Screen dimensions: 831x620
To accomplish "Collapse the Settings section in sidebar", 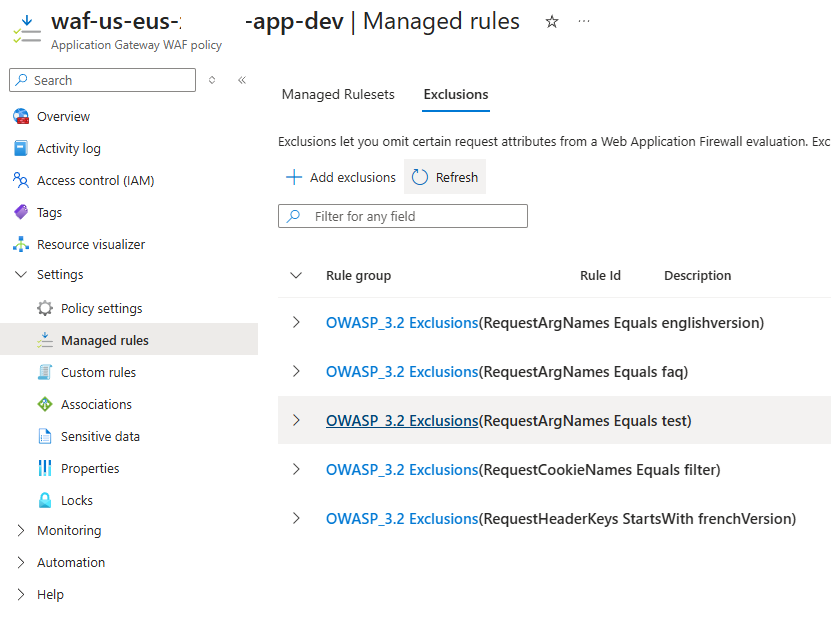I will tap(21, 275).
